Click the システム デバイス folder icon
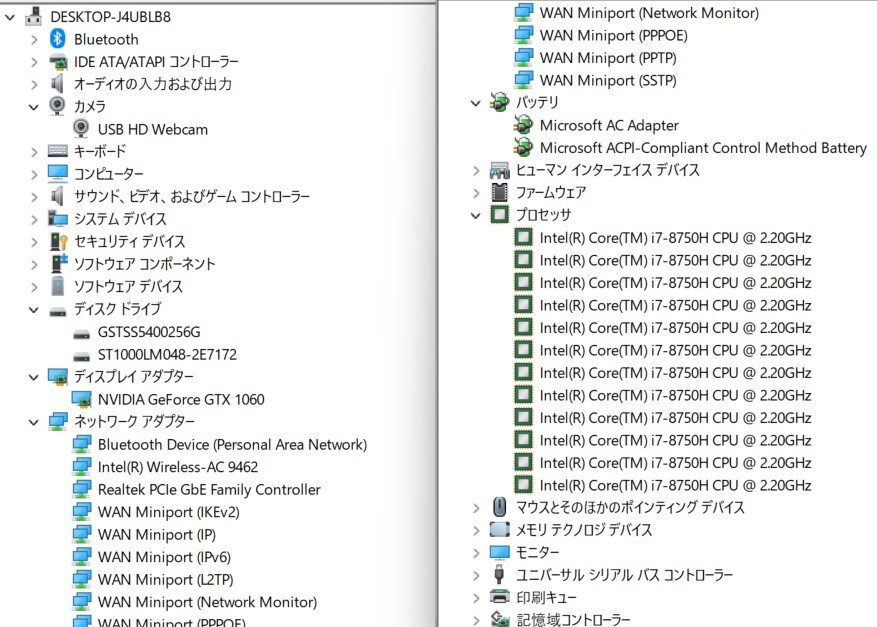The width and height of the screenshot is (877, 627). pos(58,219)
